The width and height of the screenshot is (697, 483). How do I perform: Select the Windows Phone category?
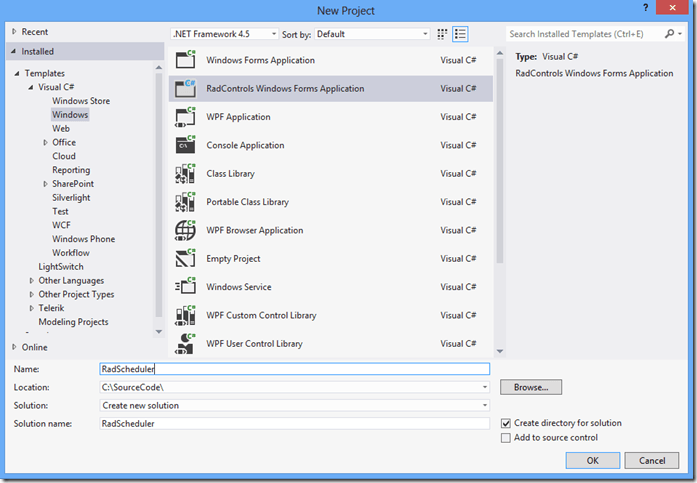pos(84,239)
